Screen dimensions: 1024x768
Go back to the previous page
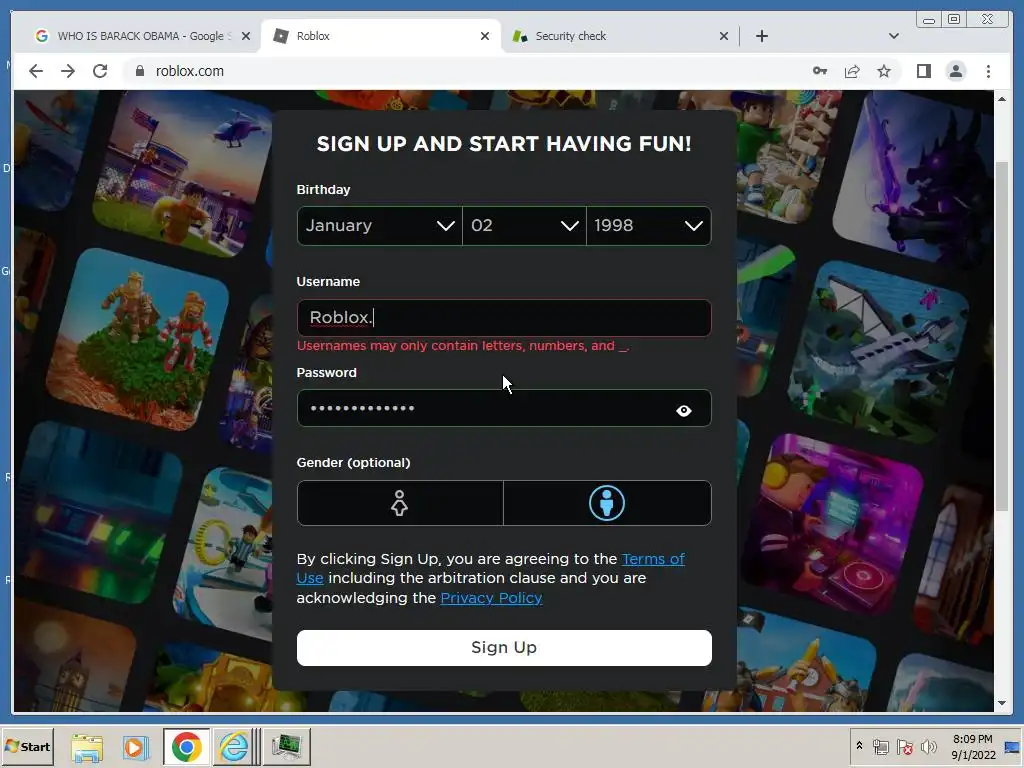click(x=36, y=71)
